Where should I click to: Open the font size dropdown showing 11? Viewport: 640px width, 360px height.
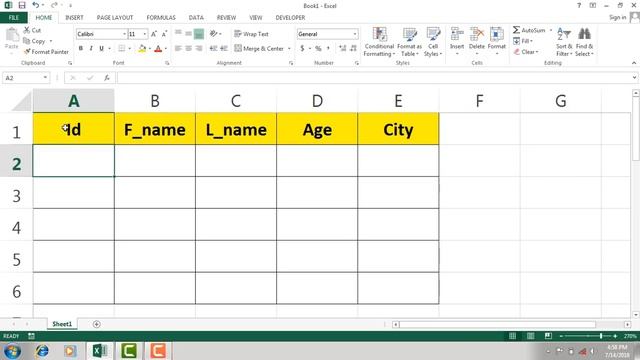144,34
